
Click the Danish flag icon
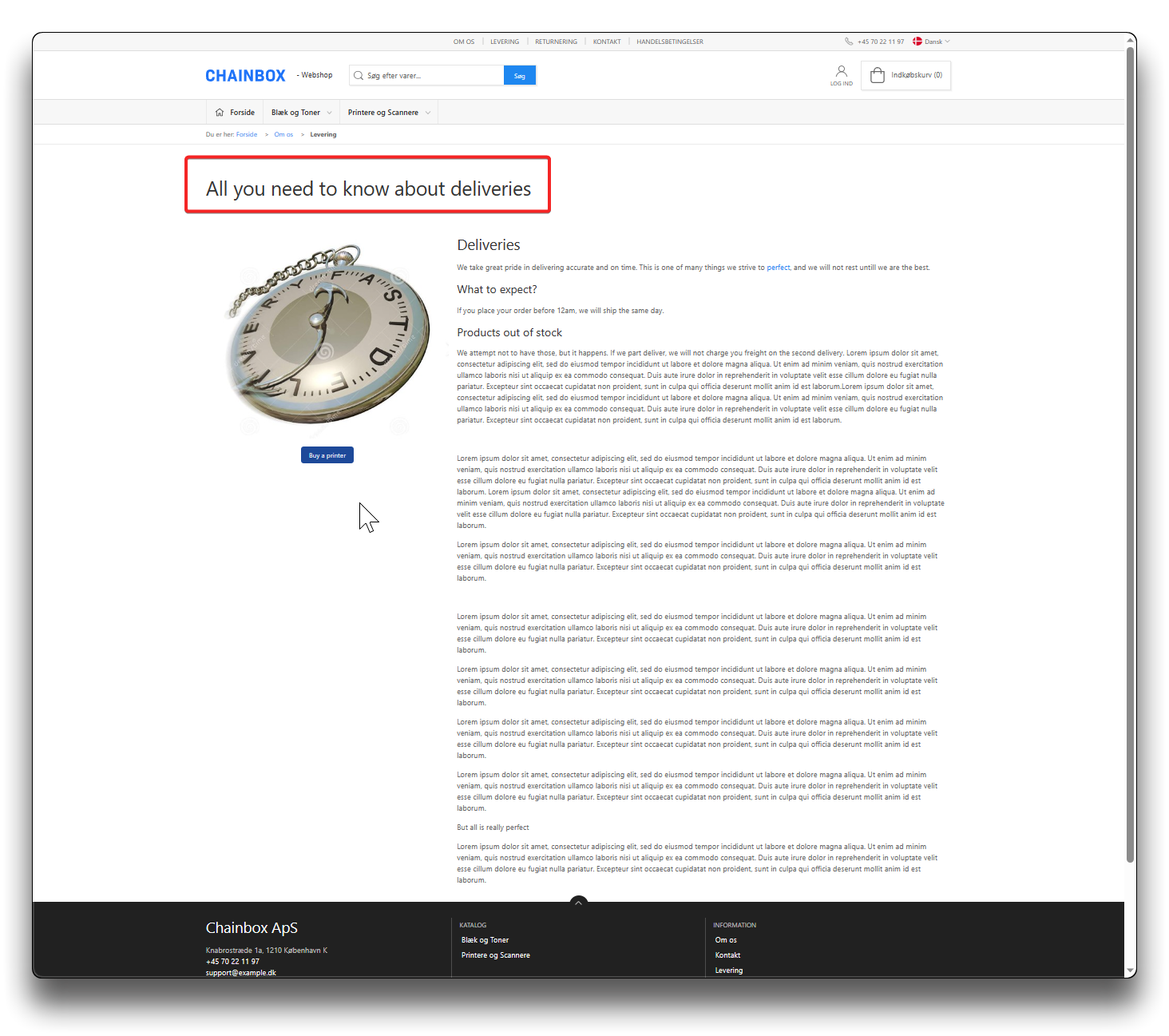(917, 42)
